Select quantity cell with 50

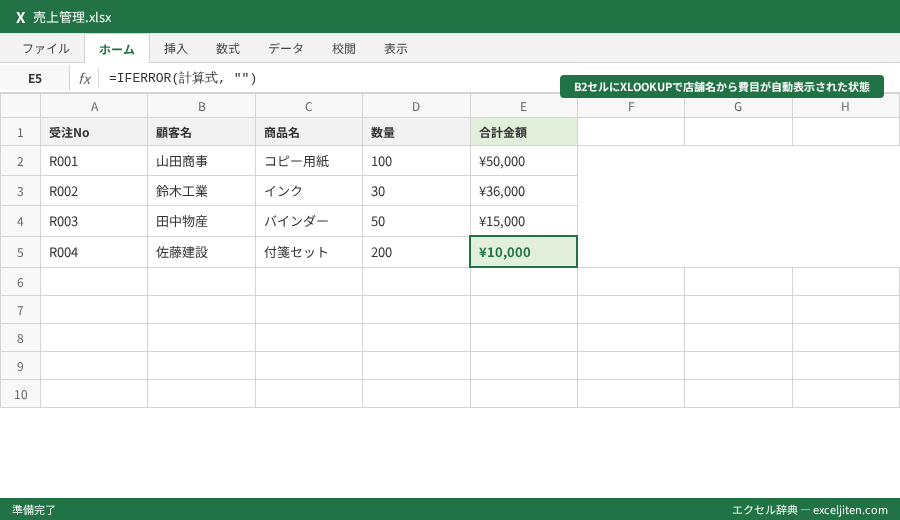coord(416,222)
